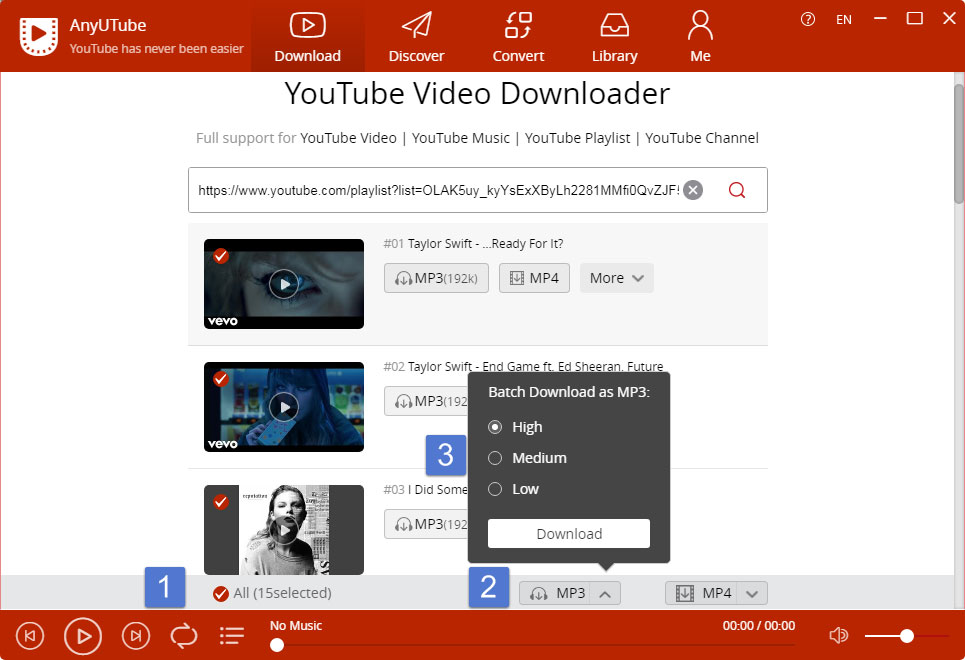Click the red search magnifier icon
Image resolution: width=965 pixels, height=660 pixels.
click(x=737, y=190)
